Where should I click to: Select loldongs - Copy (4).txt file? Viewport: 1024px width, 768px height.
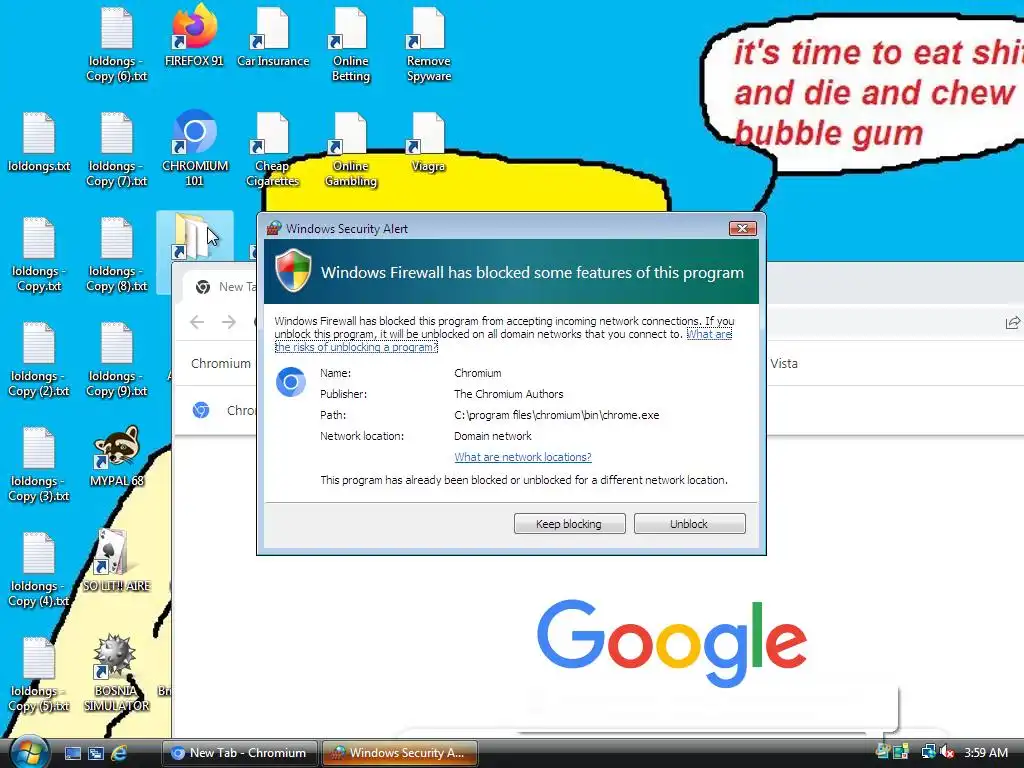pos(39,569)
